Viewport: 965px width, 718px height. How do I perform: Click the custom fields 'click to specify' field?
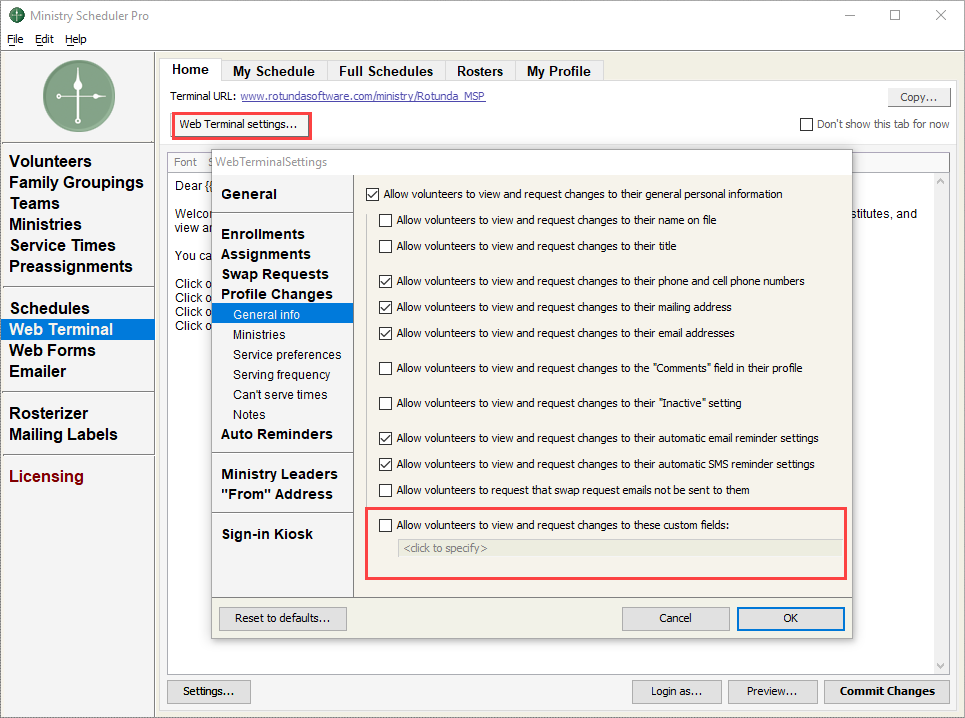click(x=620, y=548)
